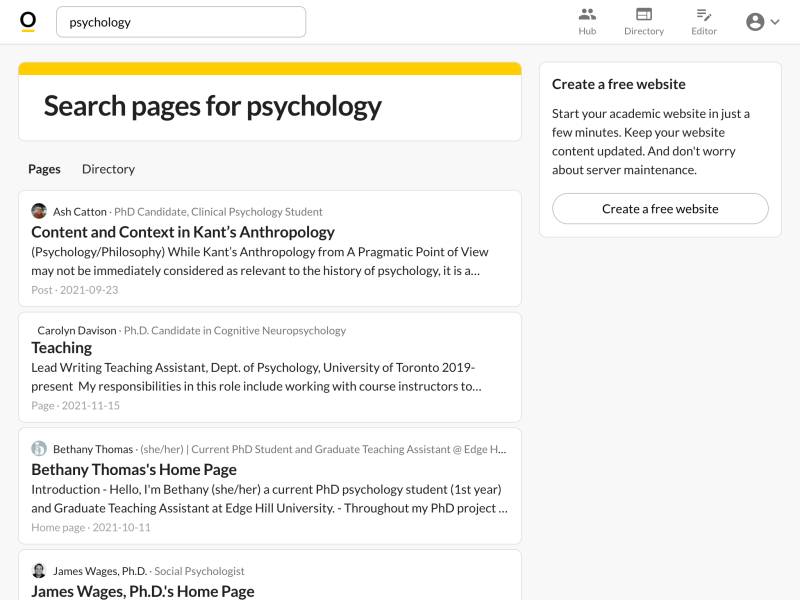
Task: Click Ash Catton's profile avatar
Action: (39, 211)
